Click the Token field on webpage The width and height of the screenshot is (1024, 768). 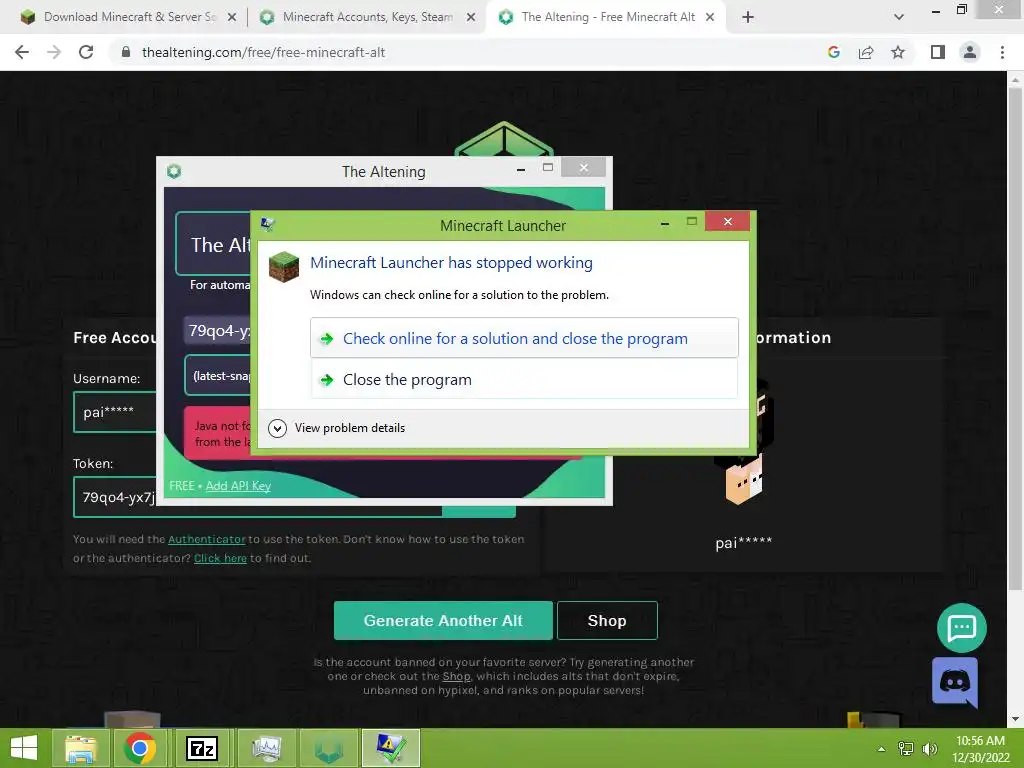click(115, 497)
